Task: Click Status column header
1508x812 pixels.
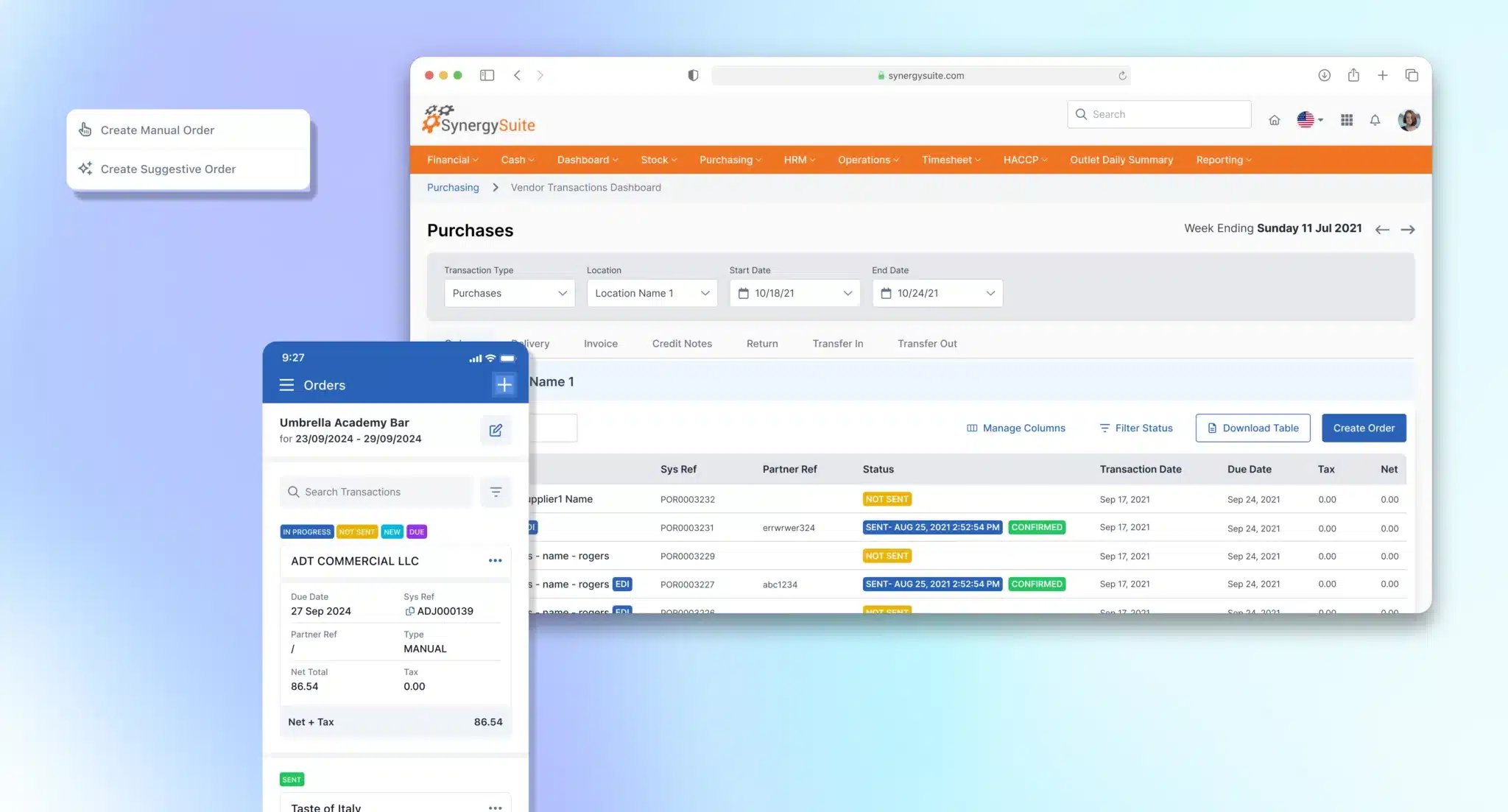Action: click(x=878, y=470)
